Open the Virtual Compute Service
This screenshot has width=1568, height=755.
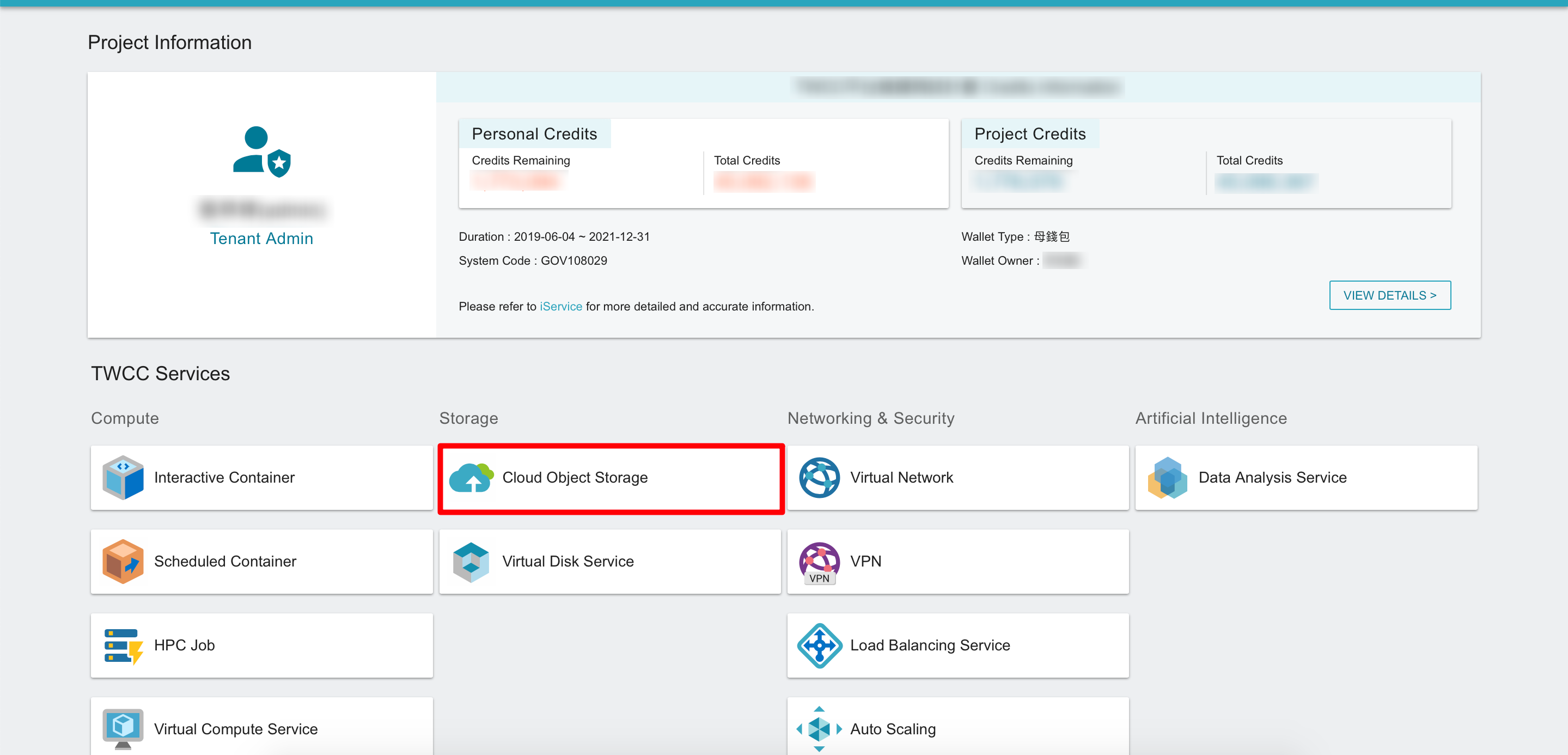point(262,726)
